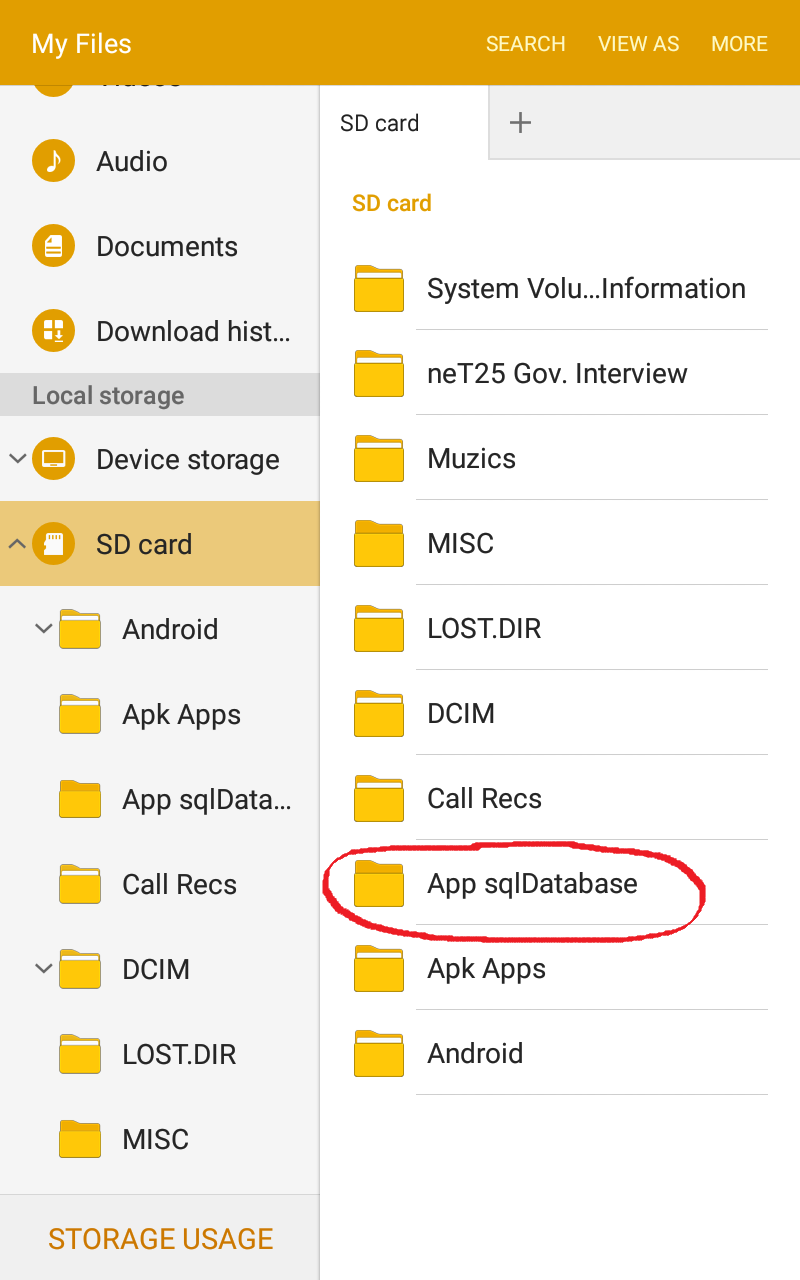Tap STORAGE USAGE at the bottom

coord(160,1238)
